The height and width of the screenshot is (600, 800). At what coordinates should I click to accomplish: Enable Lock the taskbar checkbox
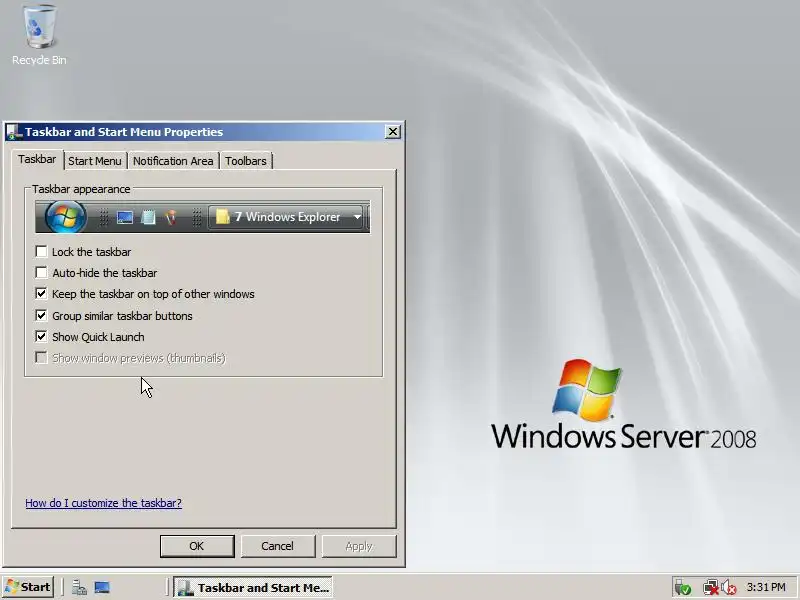41,252
